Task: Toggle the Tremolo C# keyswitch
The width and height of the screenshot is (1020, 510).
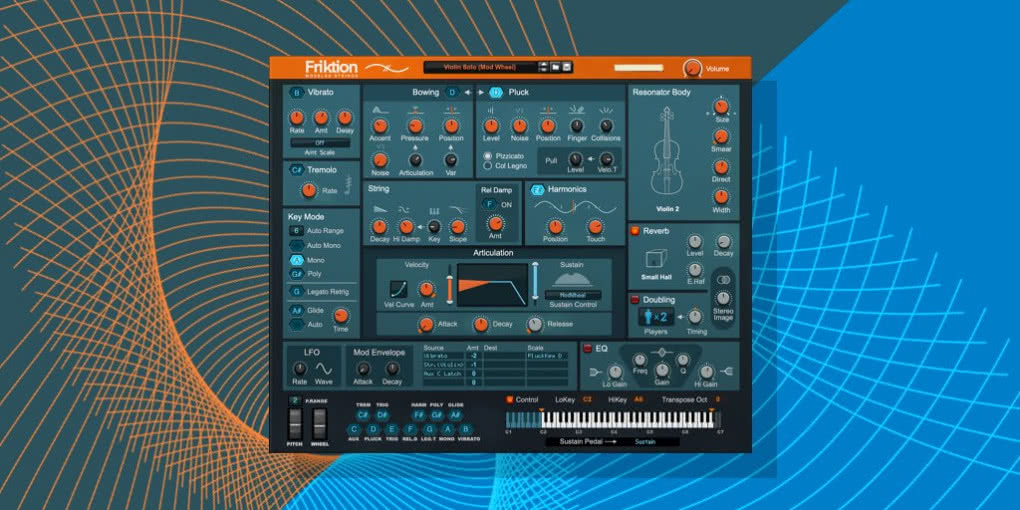Action: (x=297, y=170)
